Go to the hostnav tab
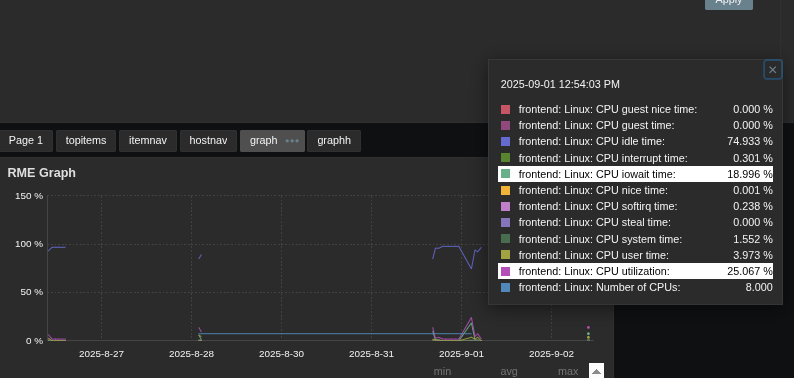 tap(208, 141)
